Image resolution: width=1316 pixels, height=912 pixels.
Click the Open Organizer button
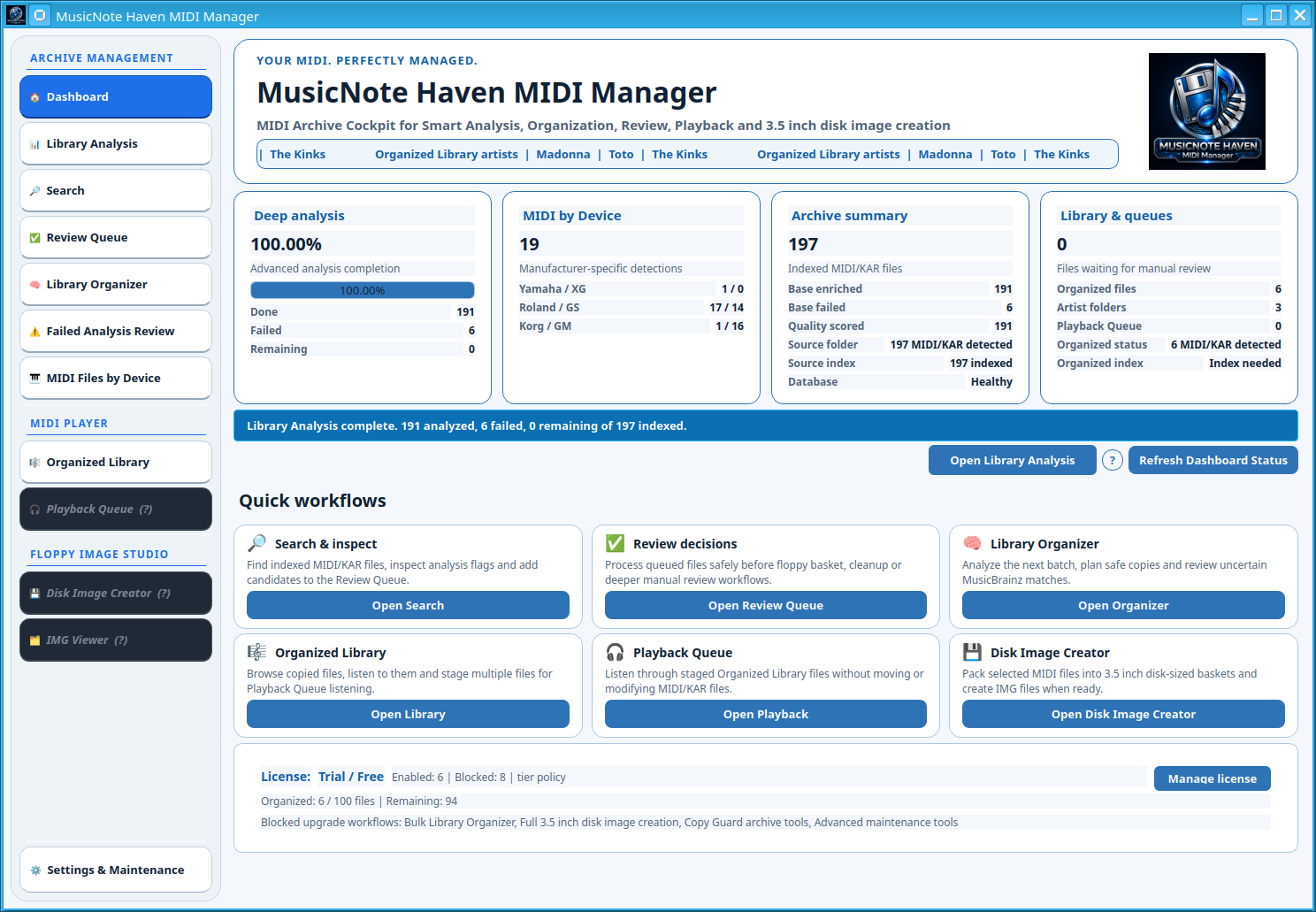(1123, 605)
